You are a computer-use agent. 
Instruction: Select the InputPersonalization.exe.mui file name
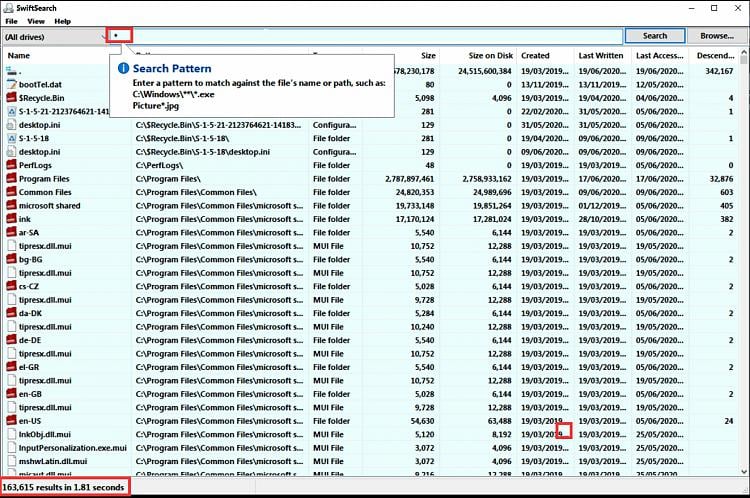pos(73,448)
